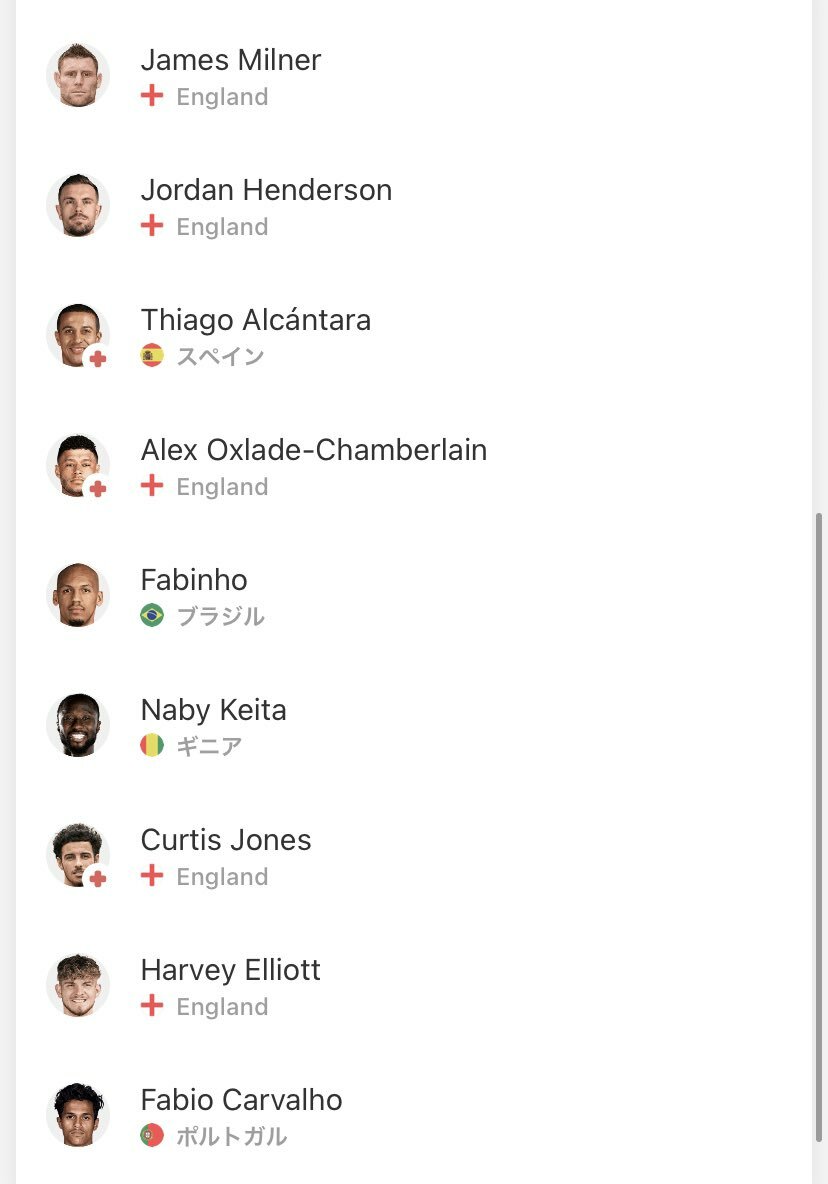
Task: Open James Milner's player avatar
Action: point(78,76)
